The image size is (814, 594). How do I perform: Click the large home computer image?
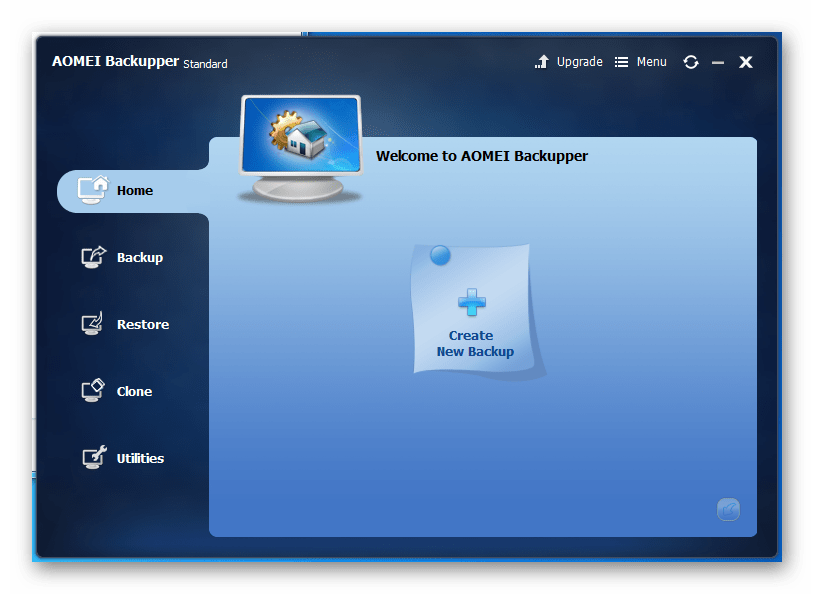[x=300, y=145]
